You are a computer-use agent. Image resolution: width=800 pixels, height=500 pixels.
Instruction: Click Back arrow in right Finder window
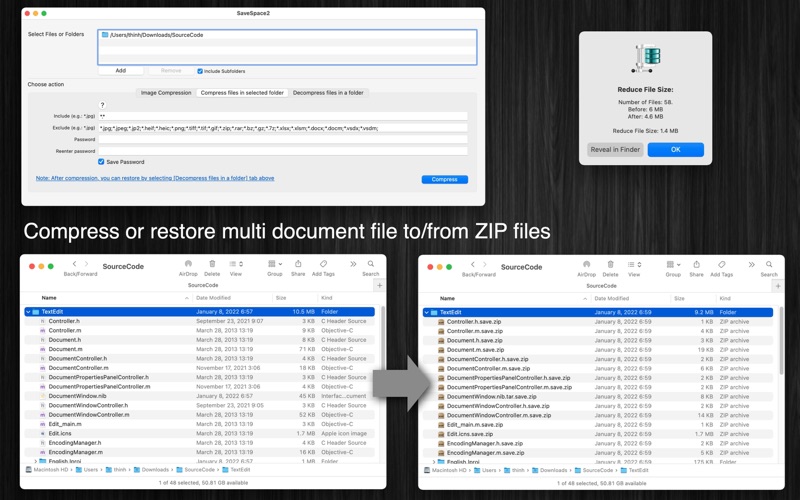coord(473,264)
